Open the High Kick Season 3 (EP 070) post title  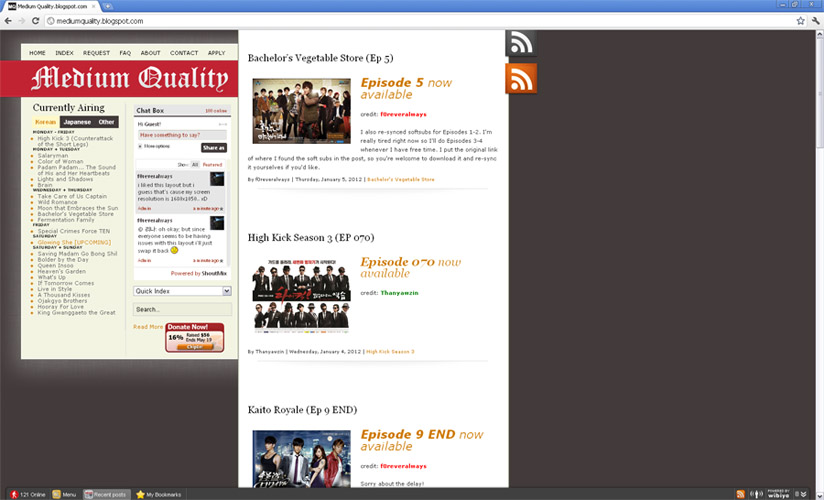pos(311,238)
